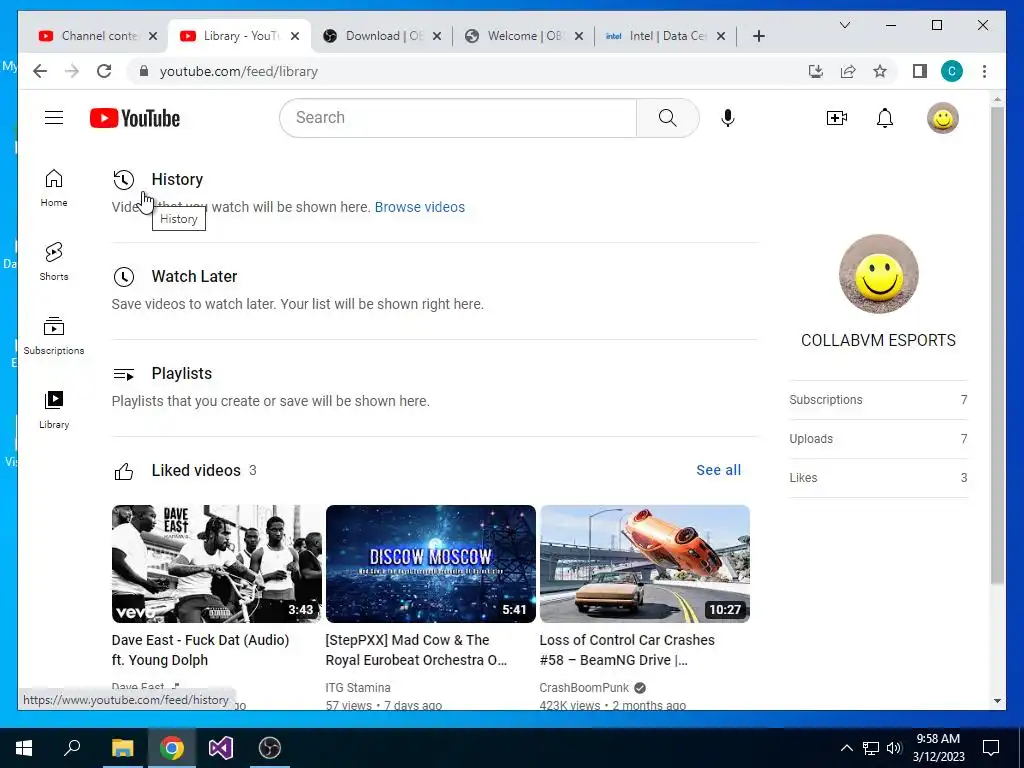Show hidden tray icons chevron

846,748
